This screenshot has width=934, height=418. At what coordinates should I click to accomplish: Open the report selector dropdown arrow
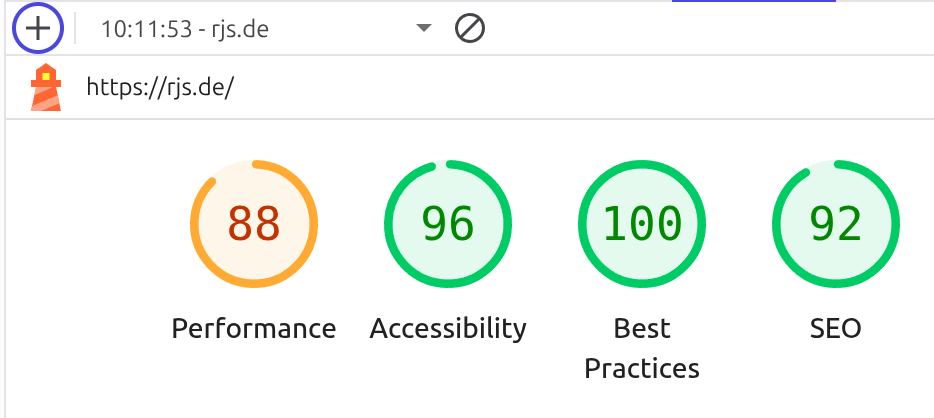click(424, 28)
